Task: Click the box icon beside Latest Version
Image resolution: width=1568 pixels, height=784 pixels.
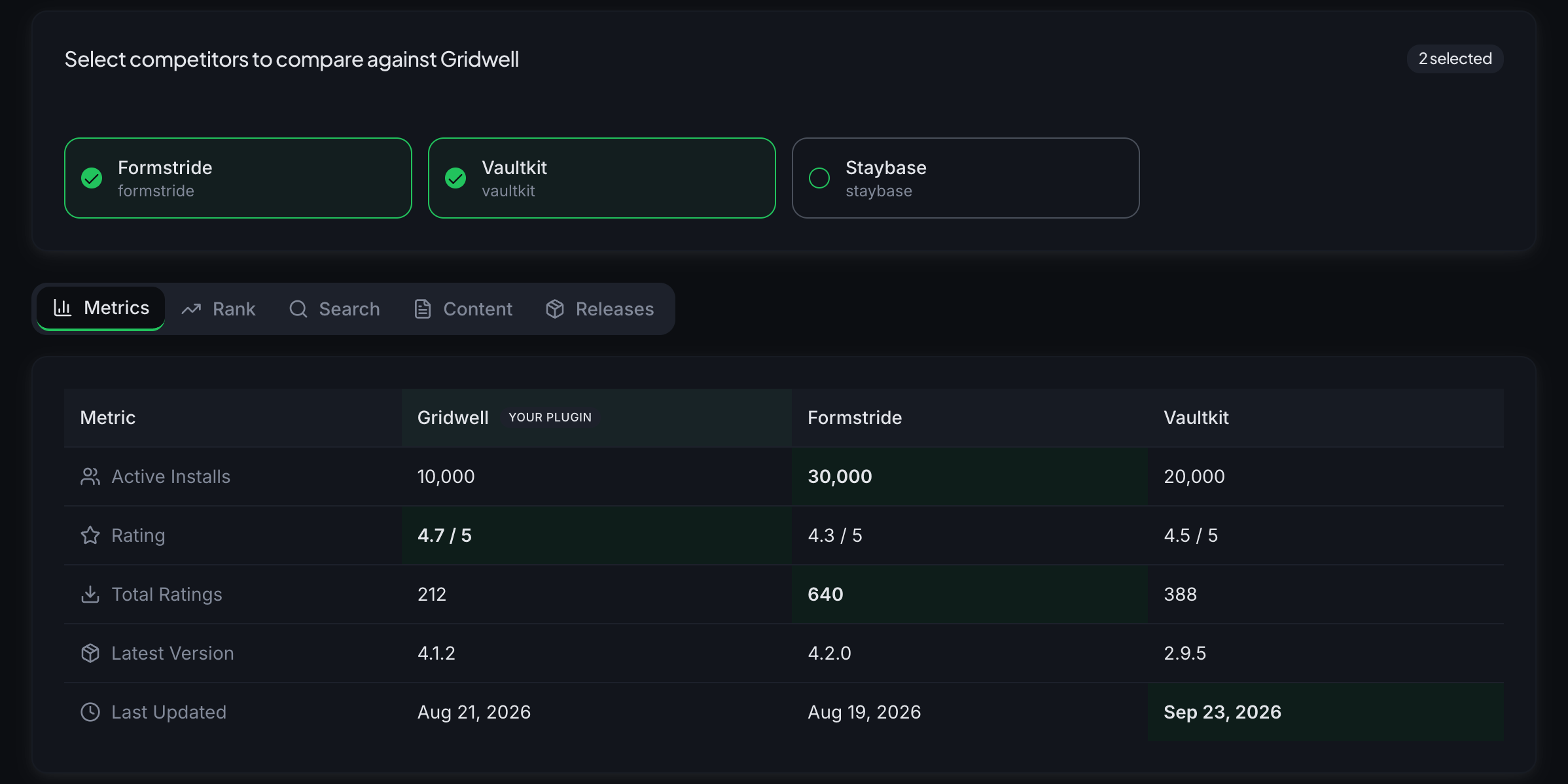Action: click(90, 653)
